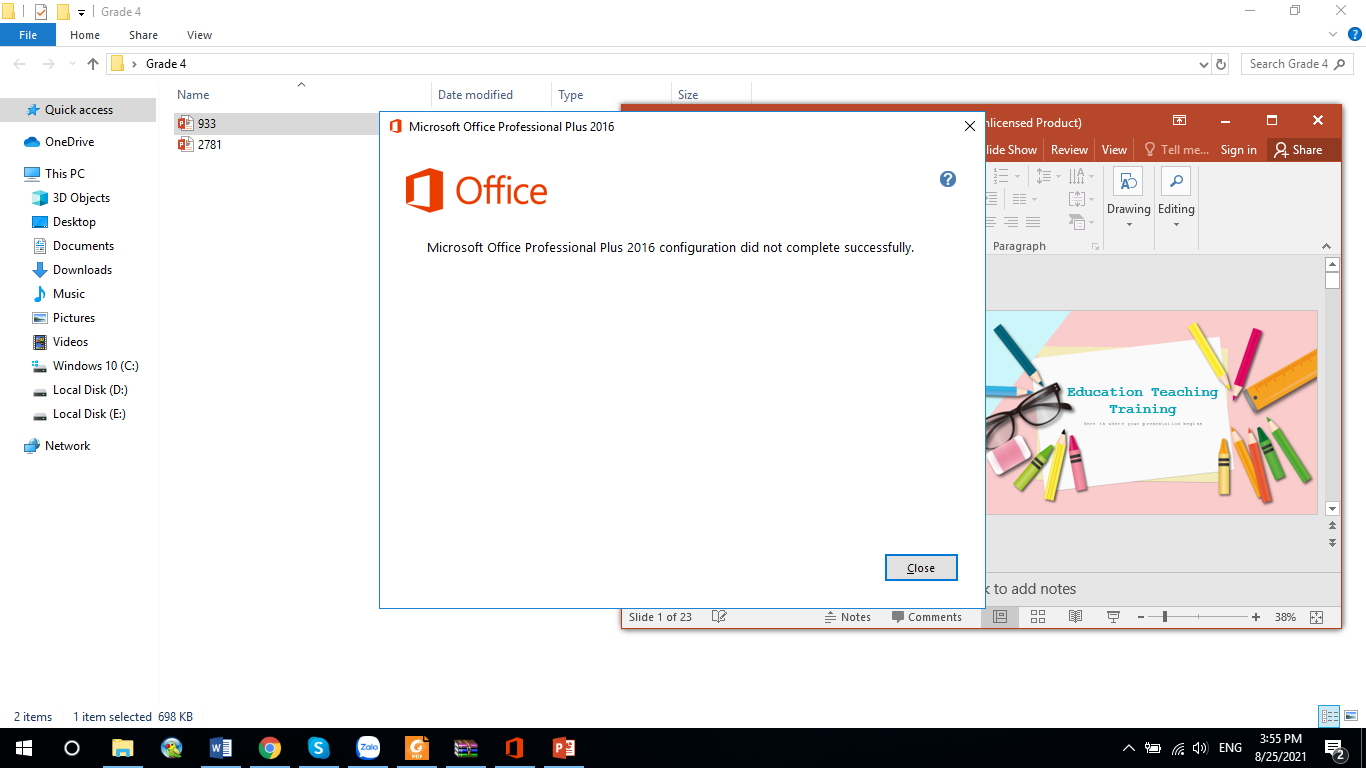The image size is (1366, 768).
Task: Switch to PowerPoint Review tab
Action: (1069, 150)
